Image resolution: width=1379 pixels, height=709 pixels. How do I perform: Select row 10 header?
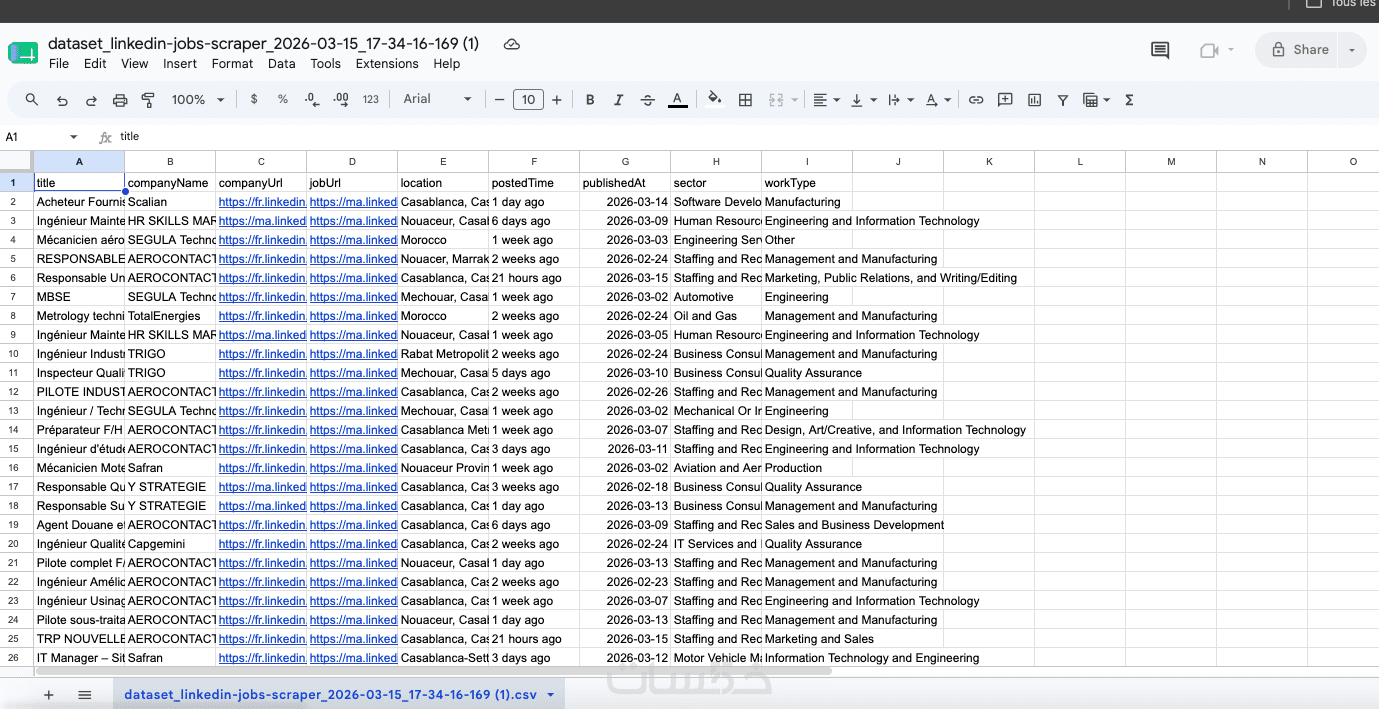[x=14, y=354]
